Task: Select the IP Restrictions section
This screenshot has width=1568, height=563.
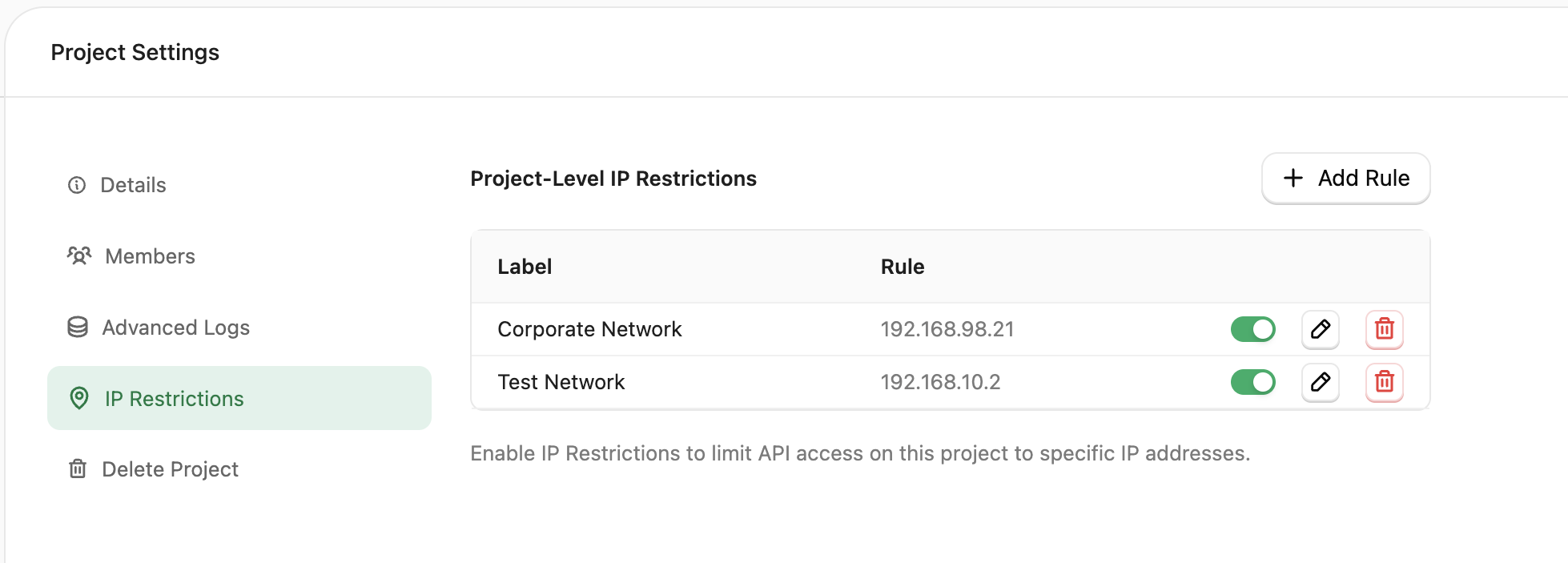Action: coord(239,398)
